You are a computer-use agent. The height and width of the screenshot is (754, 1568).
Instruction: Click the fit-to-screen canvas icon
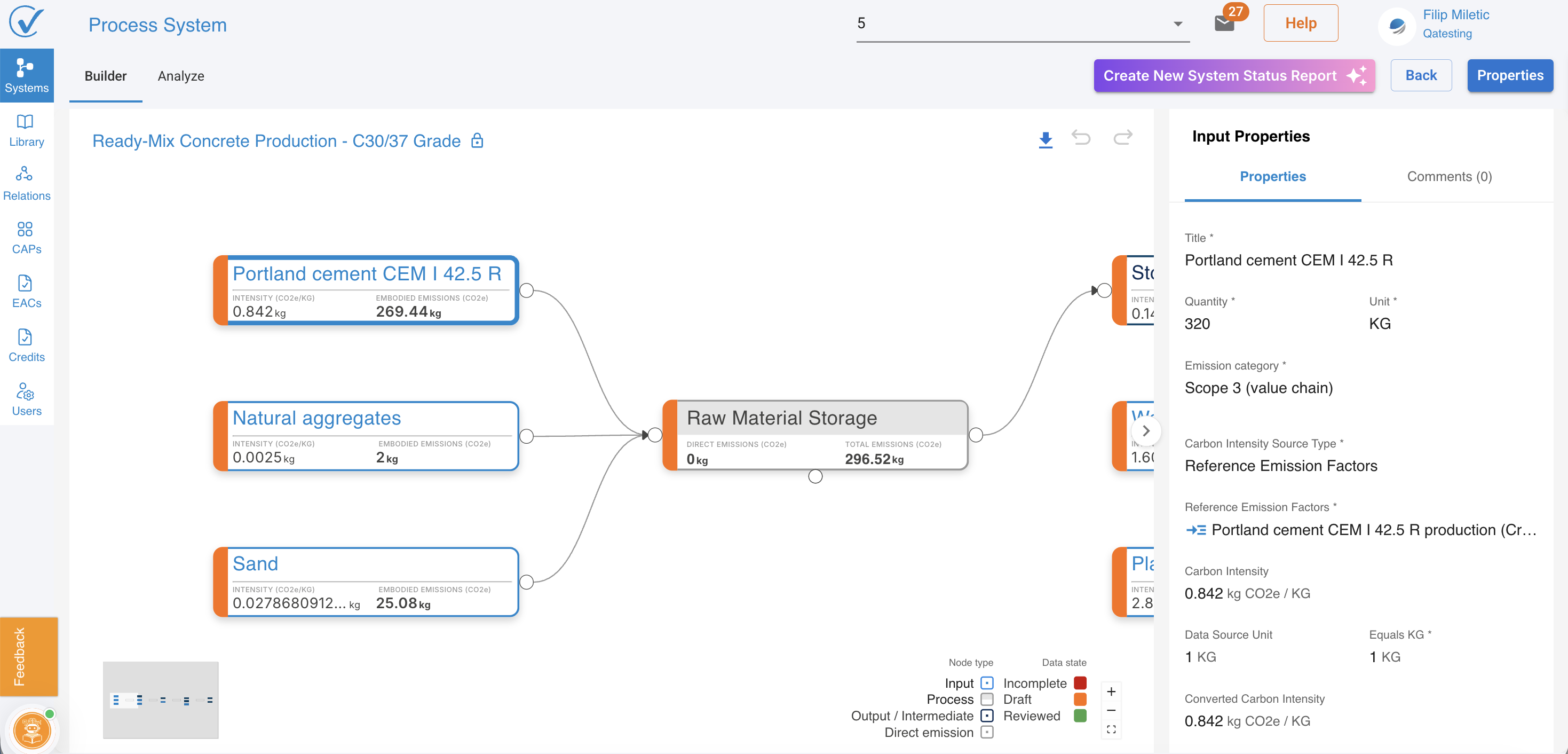[x=1111, y=729]
